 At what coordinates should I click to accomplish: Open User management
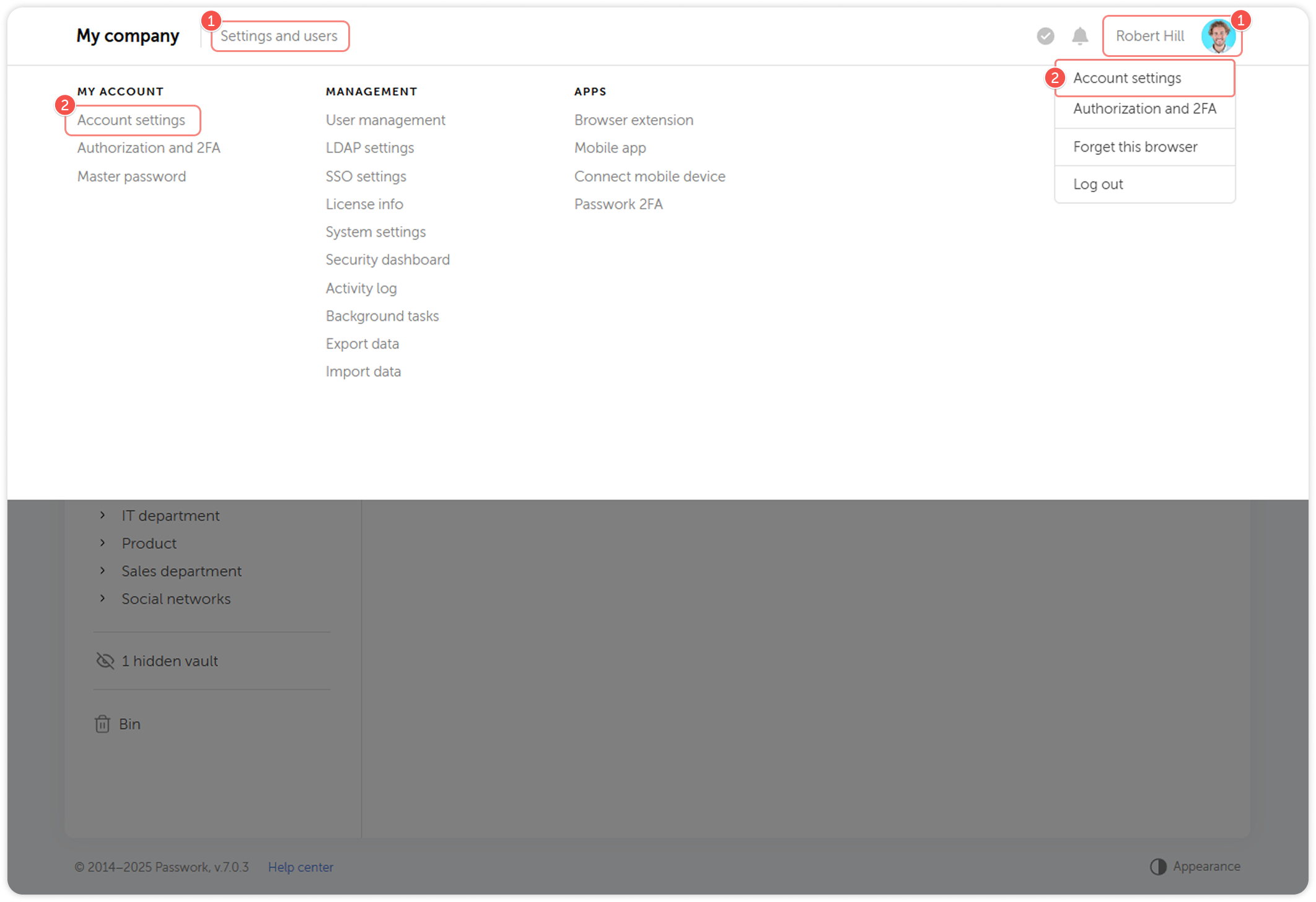385,120
